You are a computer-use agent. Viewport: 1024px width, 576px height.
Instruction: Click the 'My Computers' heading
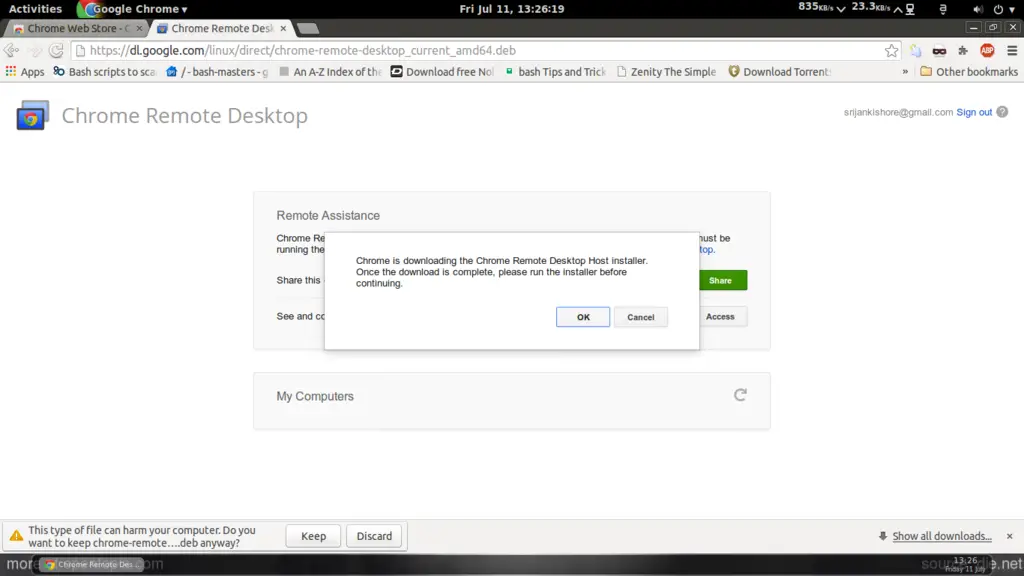[315, 396]
